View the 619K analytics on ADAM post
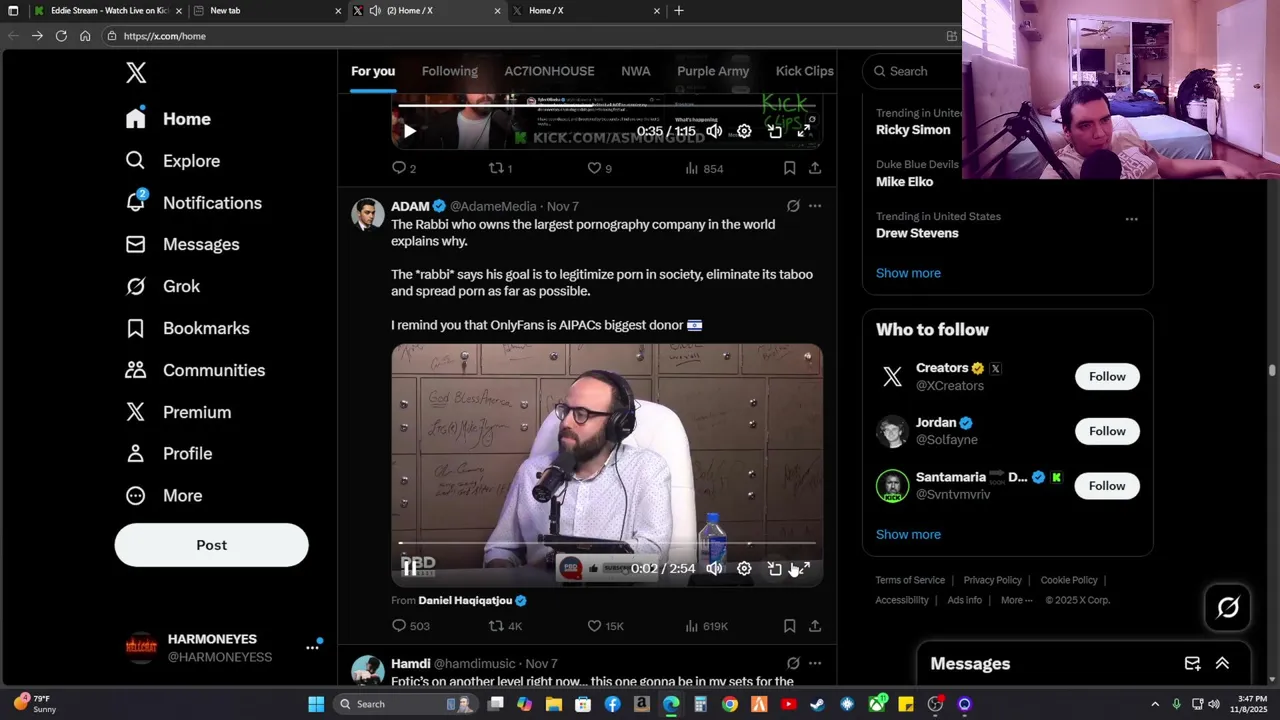Viewport: 1280px width, 720px height. 706,626
